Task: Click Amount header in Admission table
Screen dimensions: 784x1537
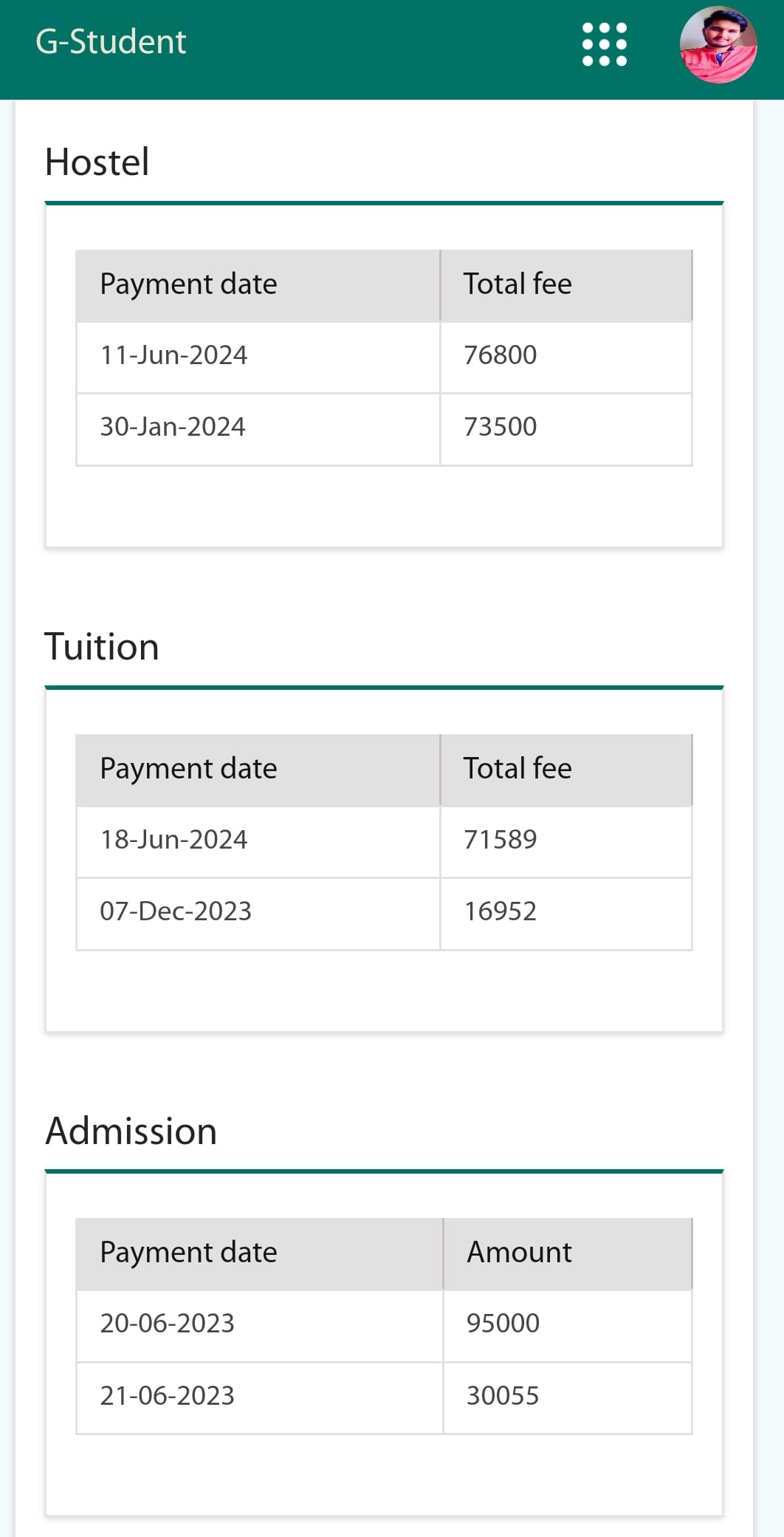Action: [x=519, y=1253]
